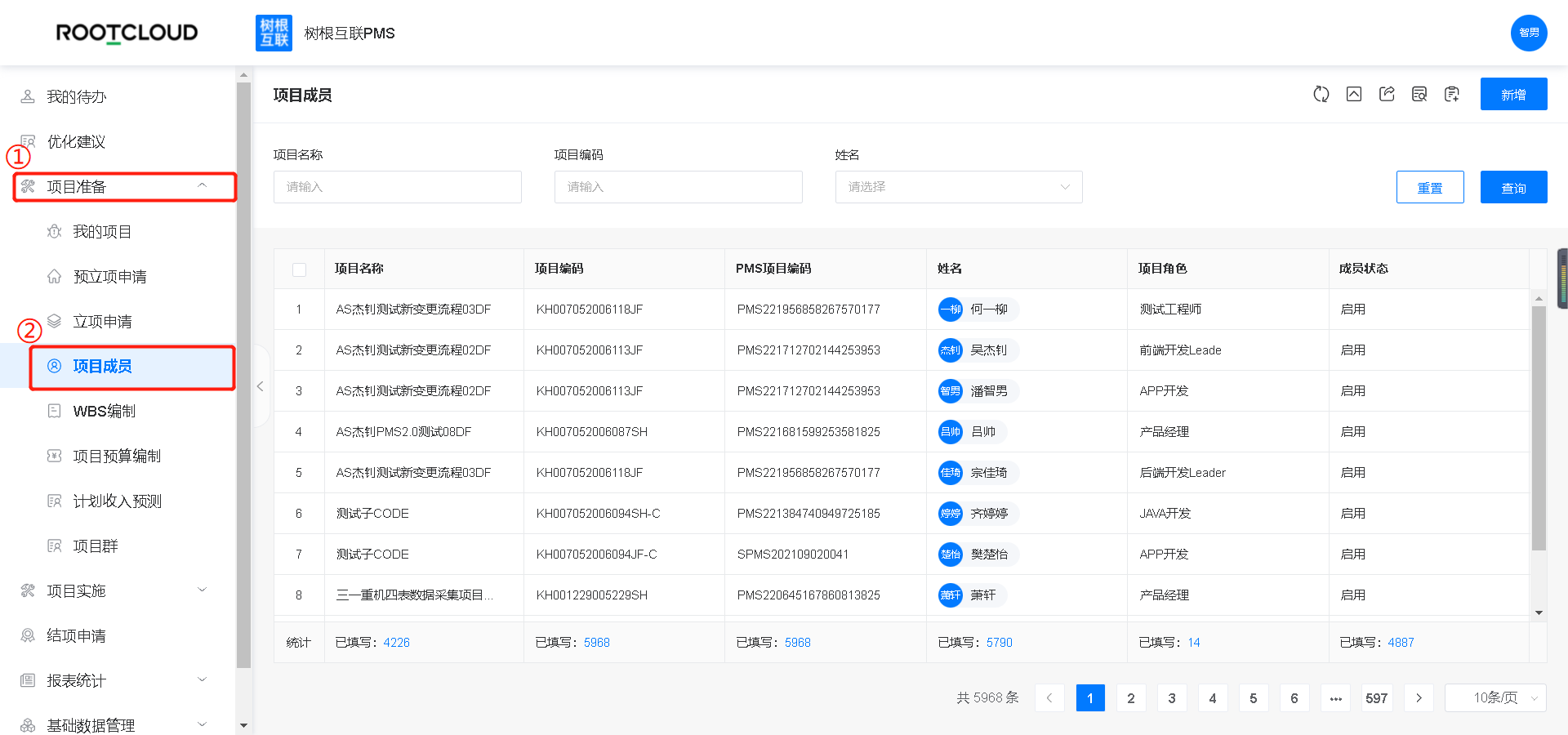1568x735 pixels.
Task: Jump ahead with the pagination ellipsis button
Action: 1335,698
